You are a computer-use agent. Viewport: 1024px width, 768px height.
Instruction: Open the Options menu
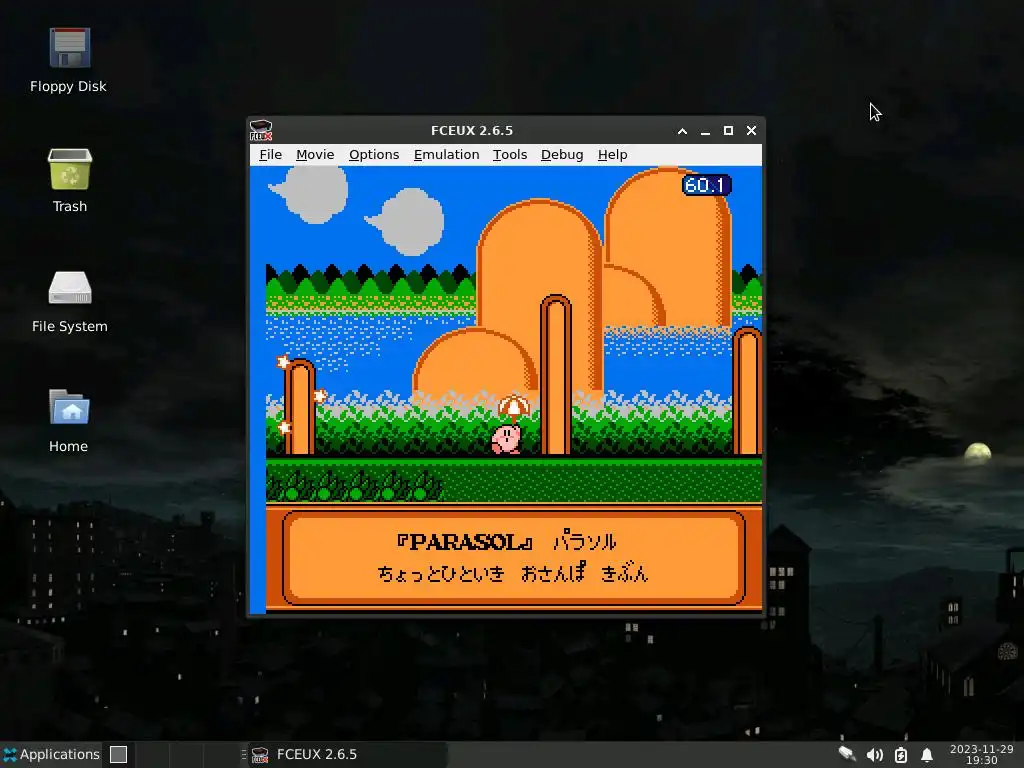pos(374,155)
